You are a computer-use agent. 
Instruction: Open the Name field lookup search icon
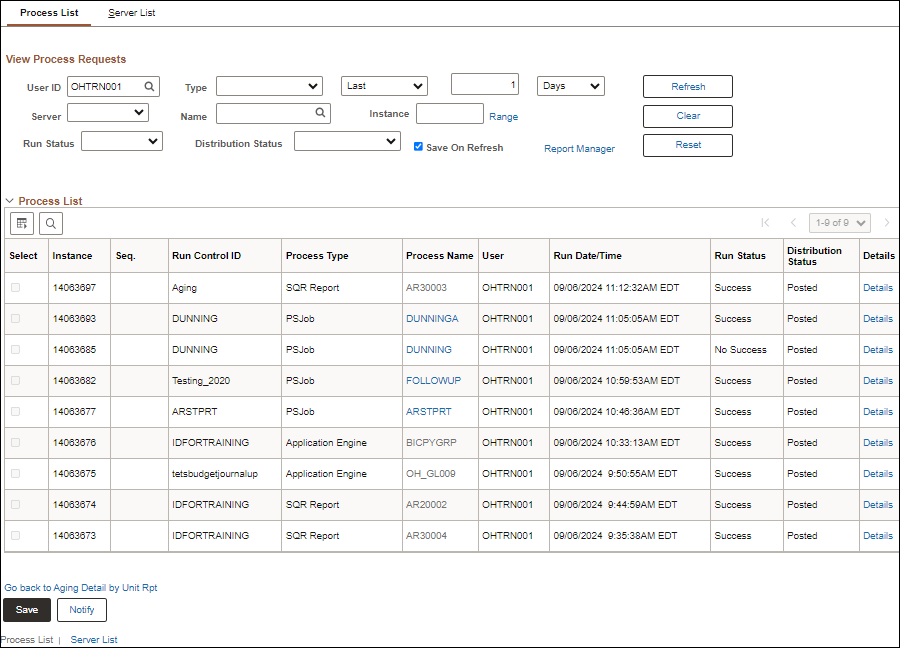click(x=320, y=112)
